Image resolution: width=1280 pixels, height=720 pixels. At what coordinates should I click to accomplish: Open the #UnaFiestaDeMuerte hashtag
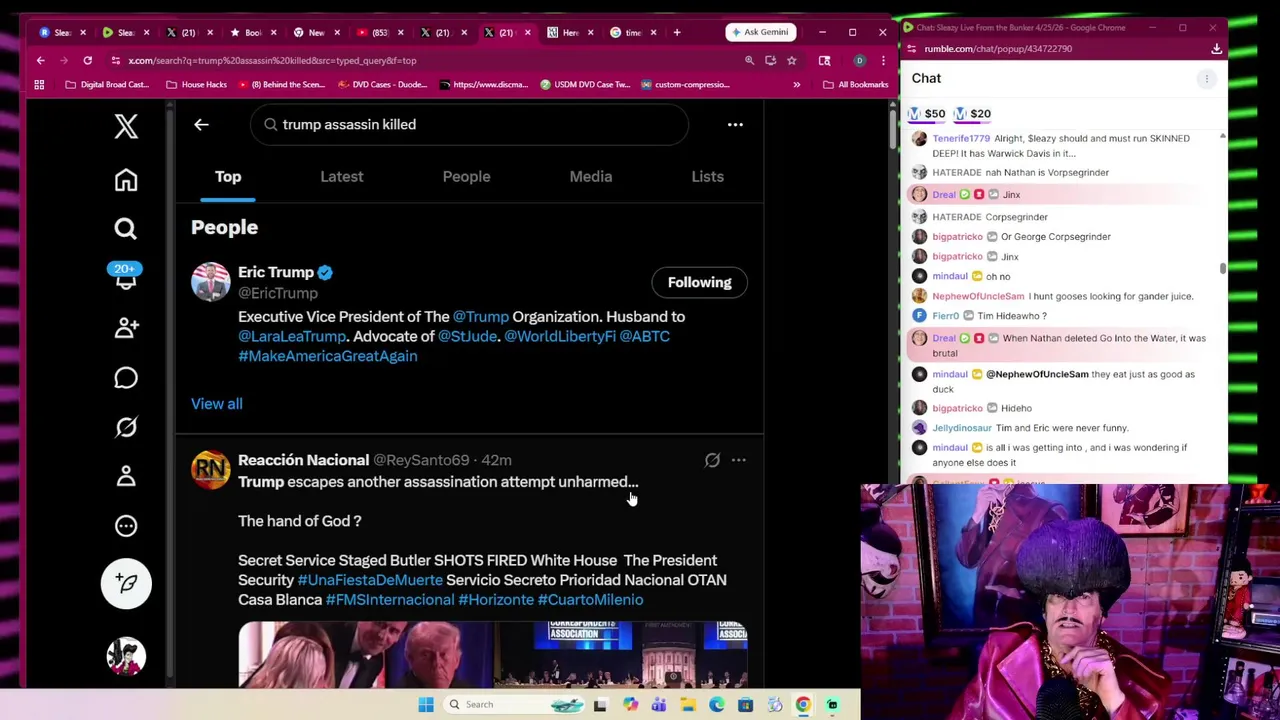coord(370,580)
